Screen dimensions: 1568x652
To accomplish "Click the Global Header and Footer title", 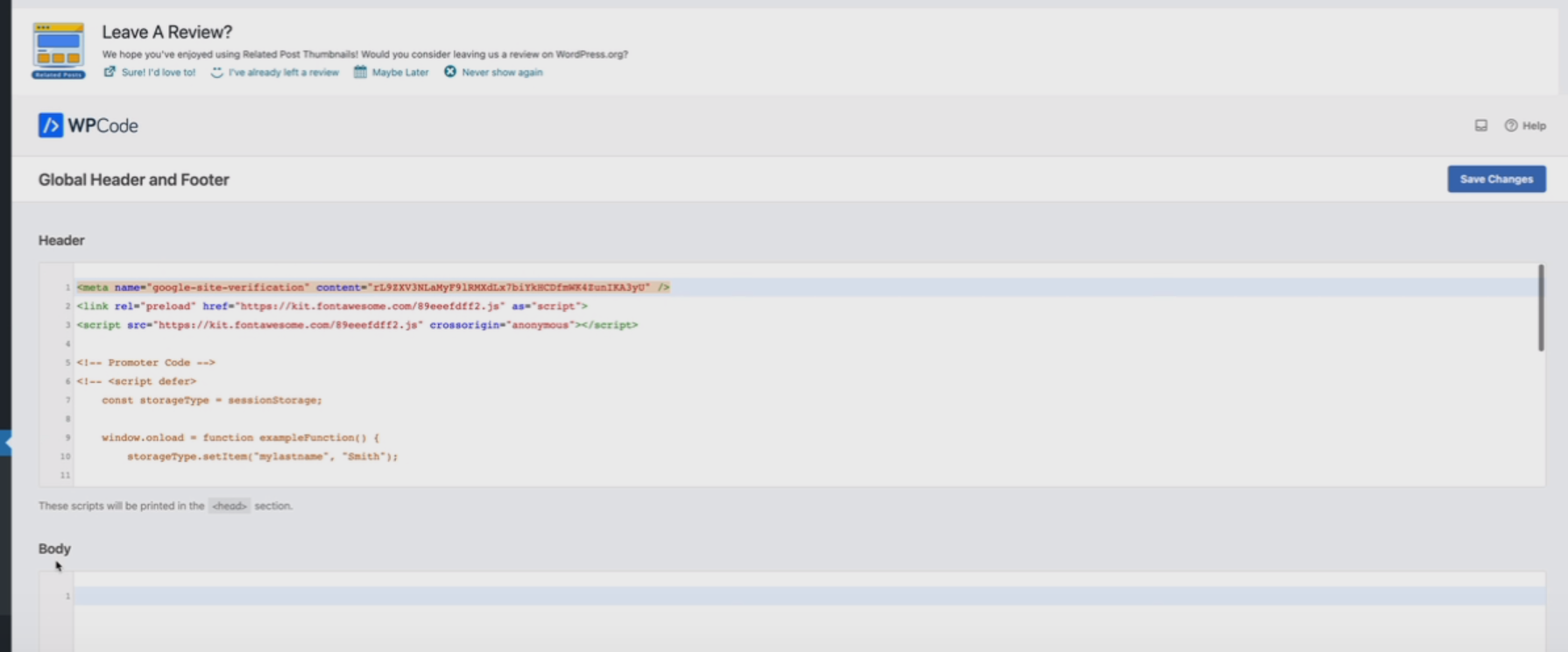I will (133, 180).
